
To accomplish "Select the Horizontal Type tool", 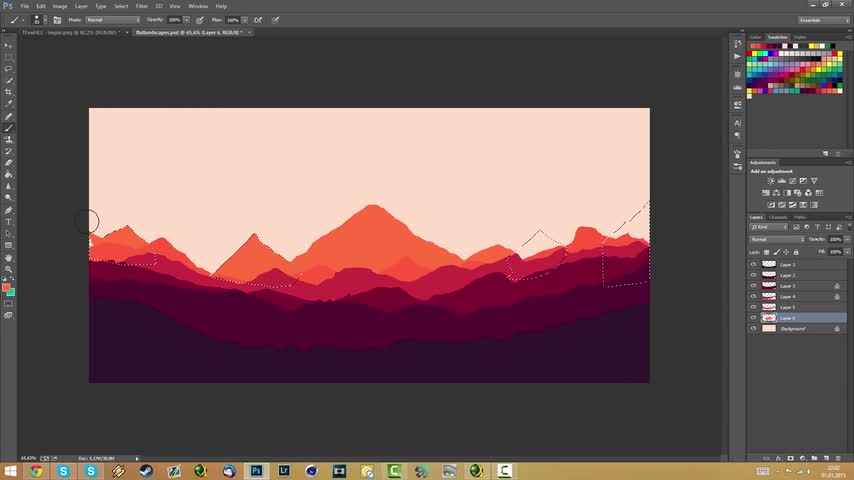I will (8, 222).
